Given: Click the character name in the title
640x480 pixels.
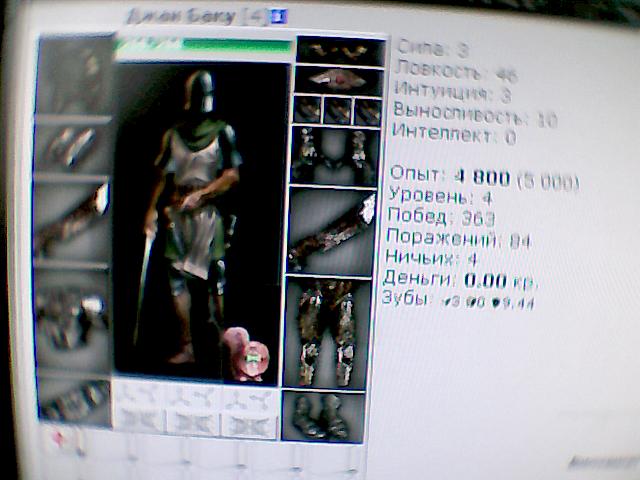Looking at the screenshot, I should pos(182,17).
